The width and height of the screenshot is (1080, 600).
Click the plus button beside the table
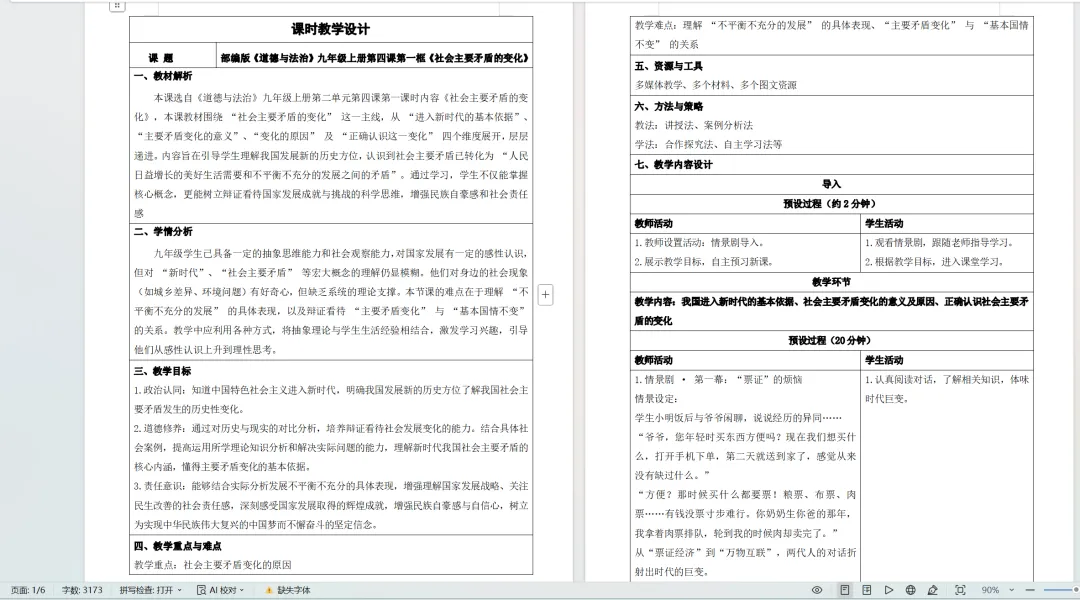(x=545, y=295)
